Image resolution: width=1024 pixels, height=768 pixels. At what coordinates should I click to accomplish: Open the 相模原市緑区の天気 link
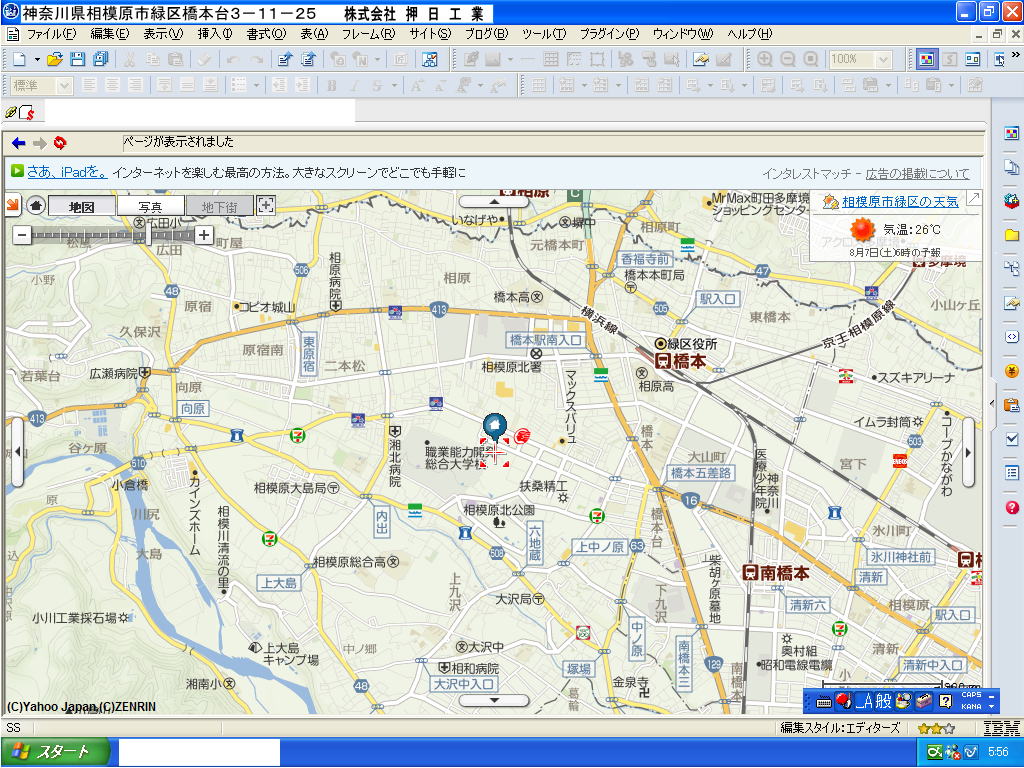click(901, 202)
